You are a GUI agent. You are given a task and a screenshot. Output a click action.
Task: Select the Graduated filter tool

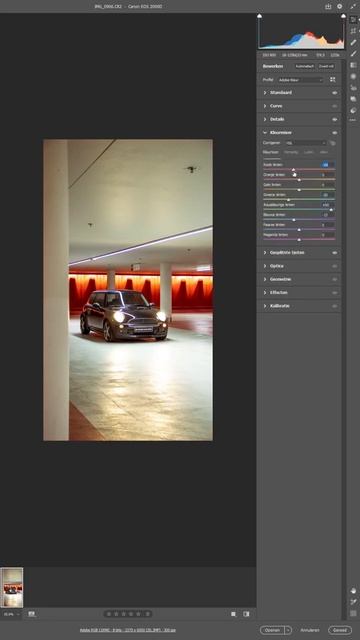click(x=353, y=65)
